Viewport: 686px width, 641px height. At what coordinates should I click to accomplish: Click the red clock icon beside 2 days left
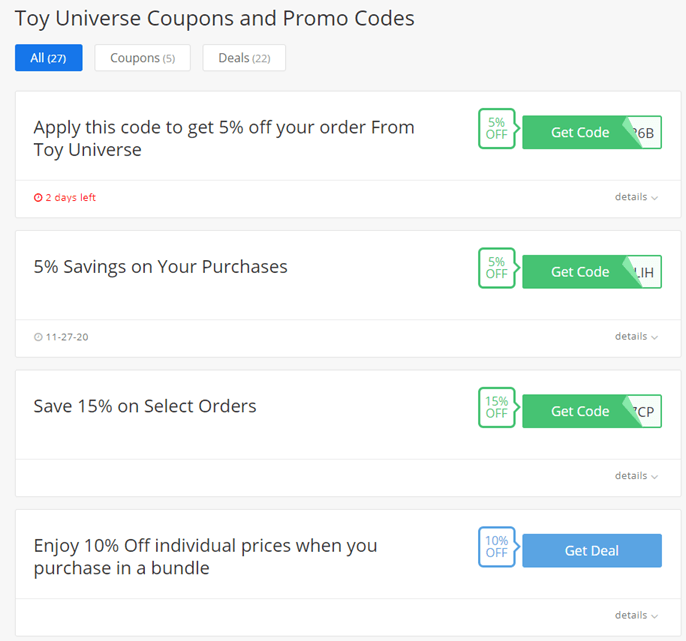38,198
